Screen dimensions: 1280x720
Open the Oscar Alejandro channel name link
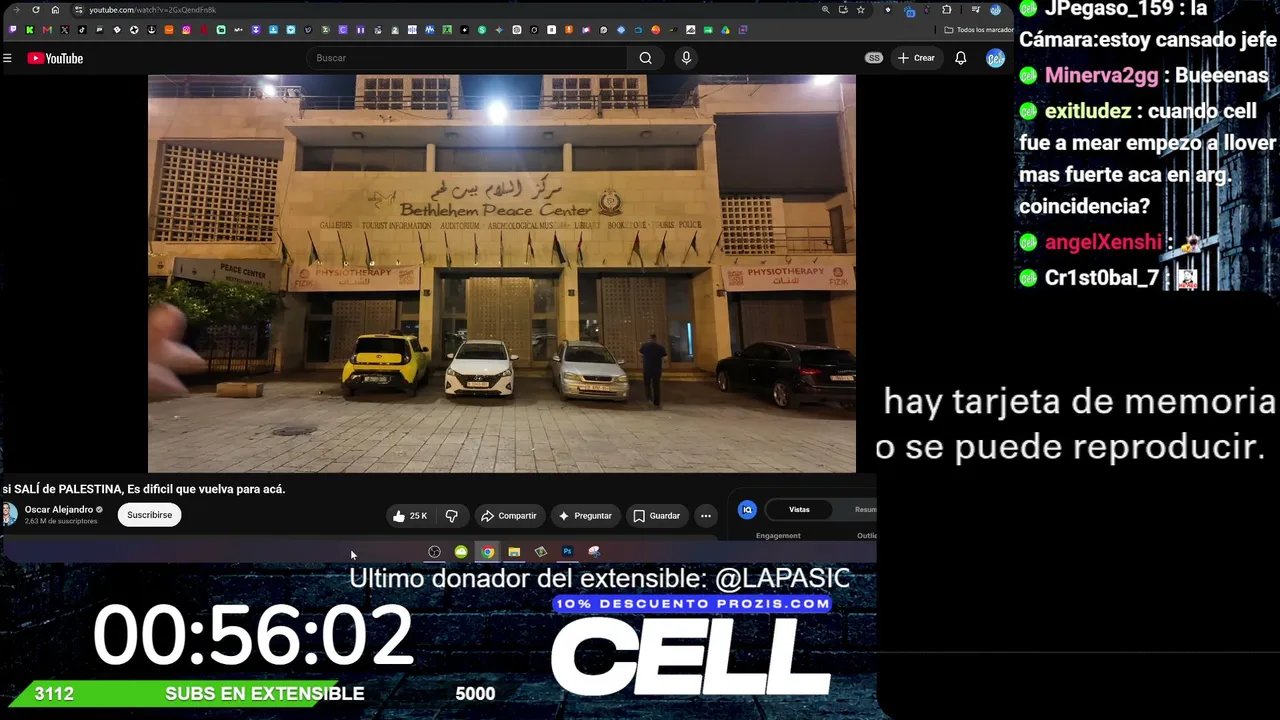[59, 510]
